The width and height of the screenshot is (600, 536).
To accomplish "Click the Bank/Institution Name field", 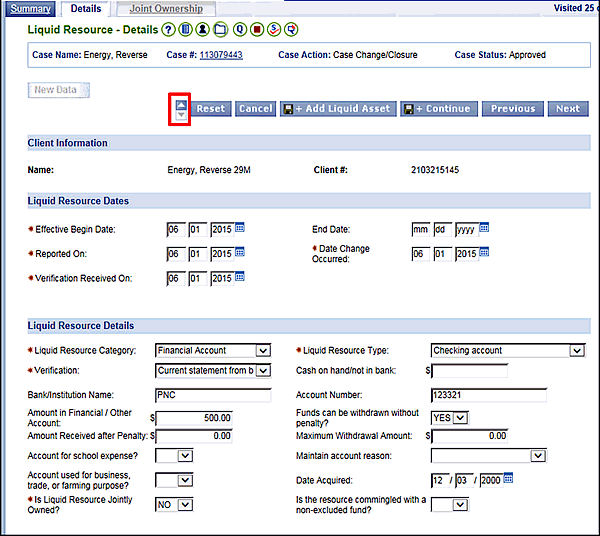I will 213,395.
